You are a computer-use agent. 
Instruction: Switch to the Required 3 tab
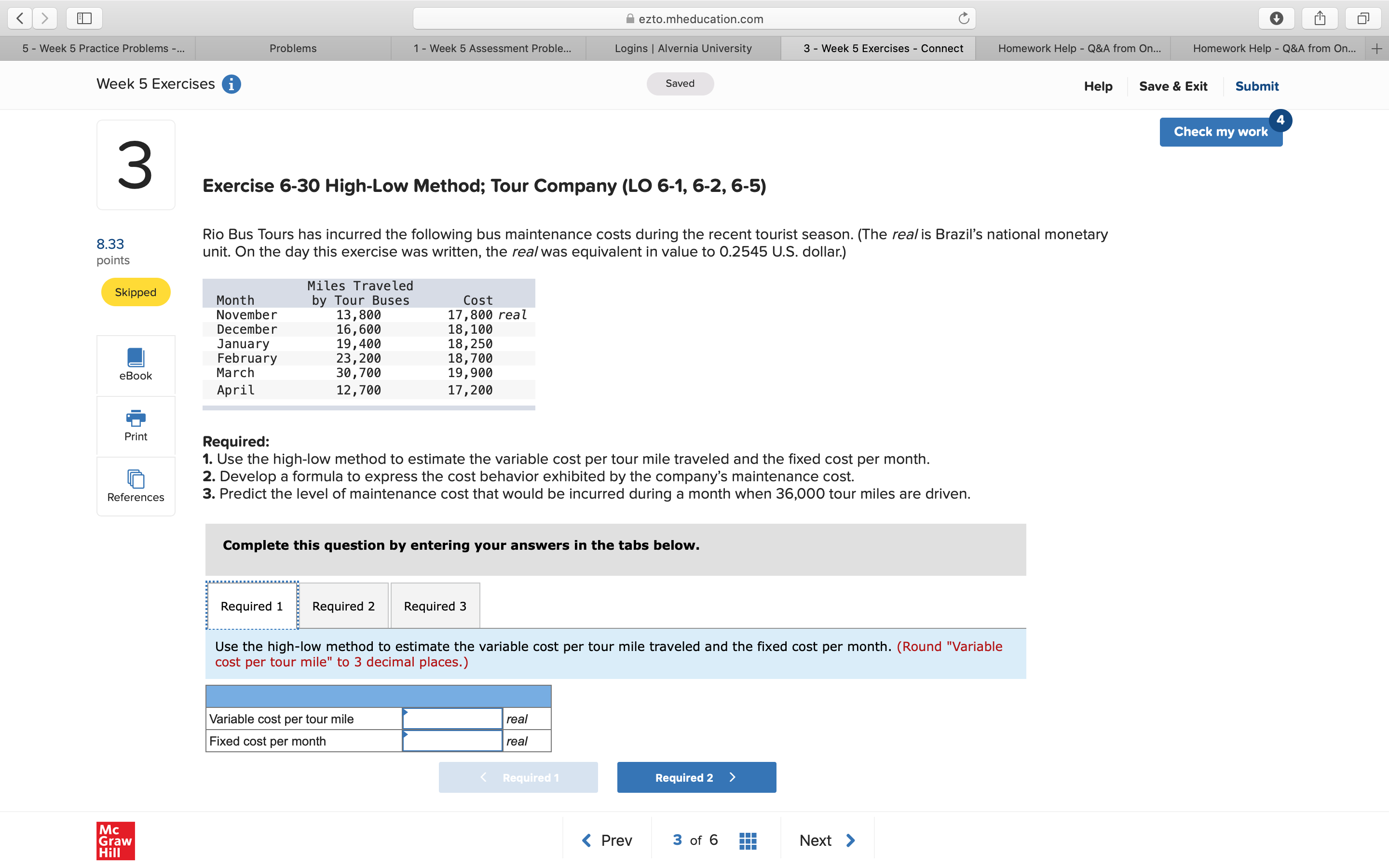click(x=435, y=606)
